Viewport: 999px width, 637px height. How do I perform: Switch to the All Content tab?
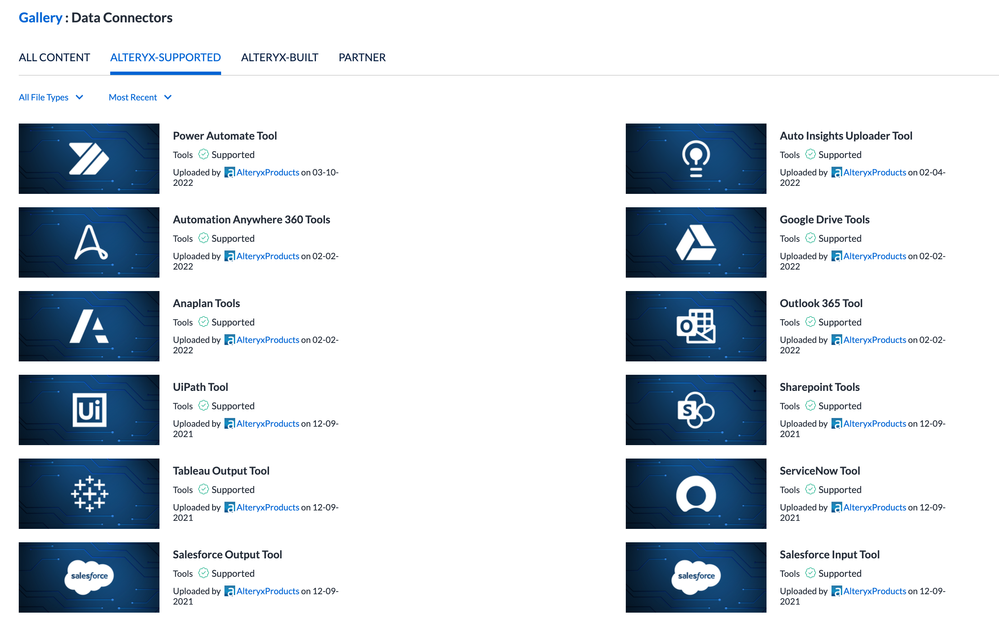[54, 57]
